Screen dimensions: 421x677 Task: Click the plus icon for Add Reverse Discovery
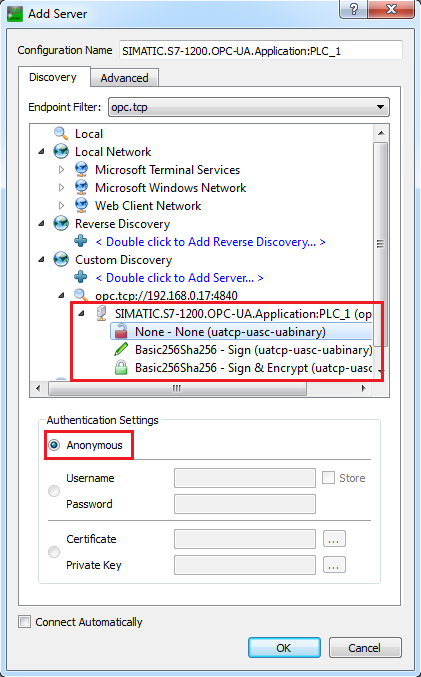point(81,241)
